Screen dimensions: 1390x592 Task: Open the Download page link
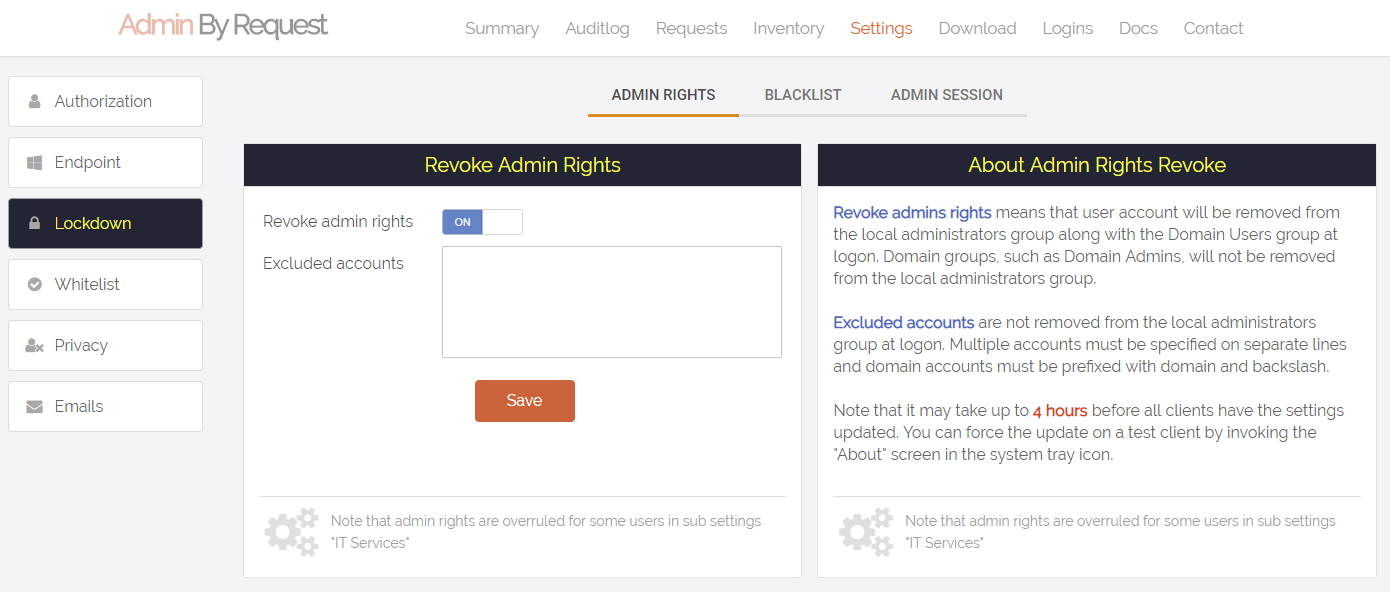click(978, 28)
